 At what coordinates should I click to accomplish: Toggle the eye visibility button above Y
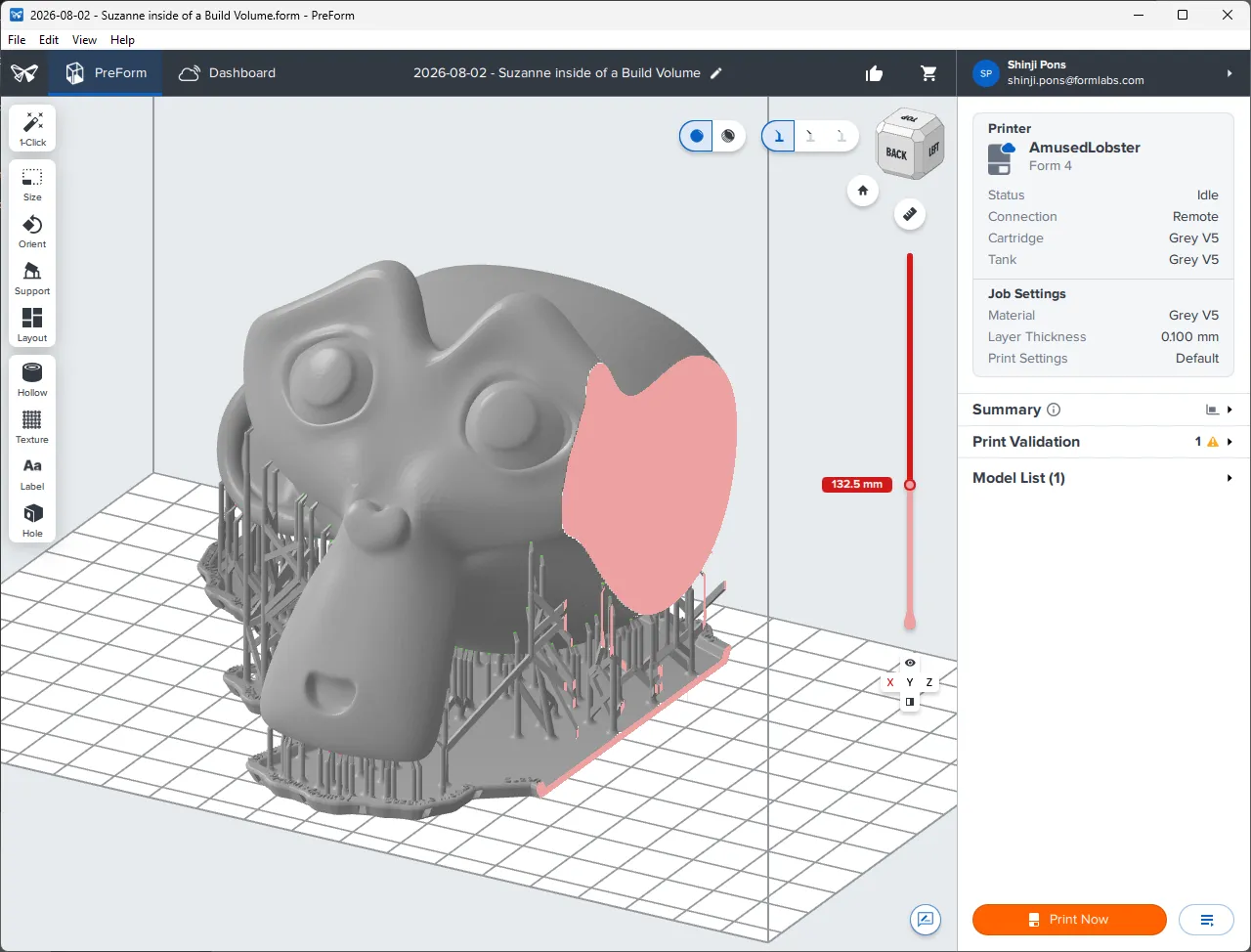click(910, 663)
